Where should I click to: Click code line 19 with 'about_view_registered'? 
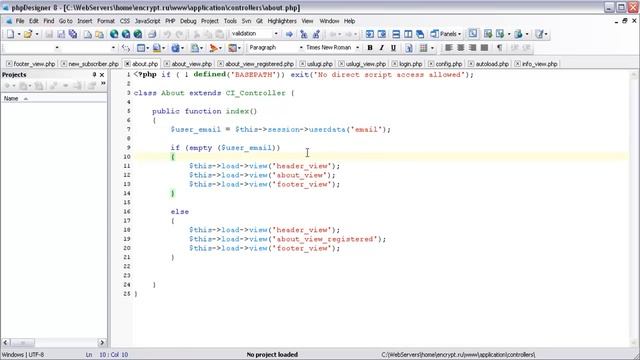click(287, 239)
